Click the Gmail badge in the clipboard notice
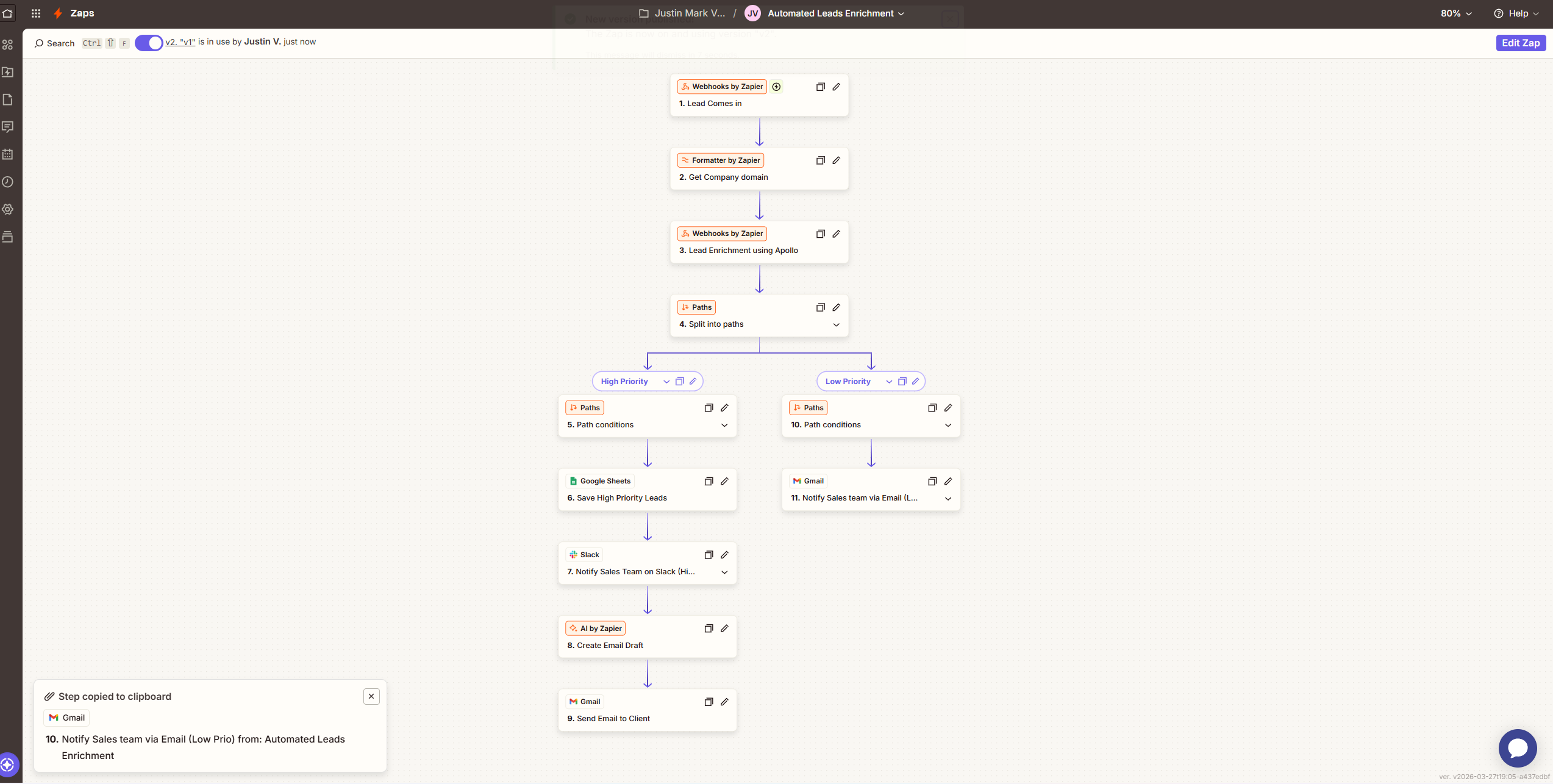Screen dimensions: 1553x784 coord(66,718)
